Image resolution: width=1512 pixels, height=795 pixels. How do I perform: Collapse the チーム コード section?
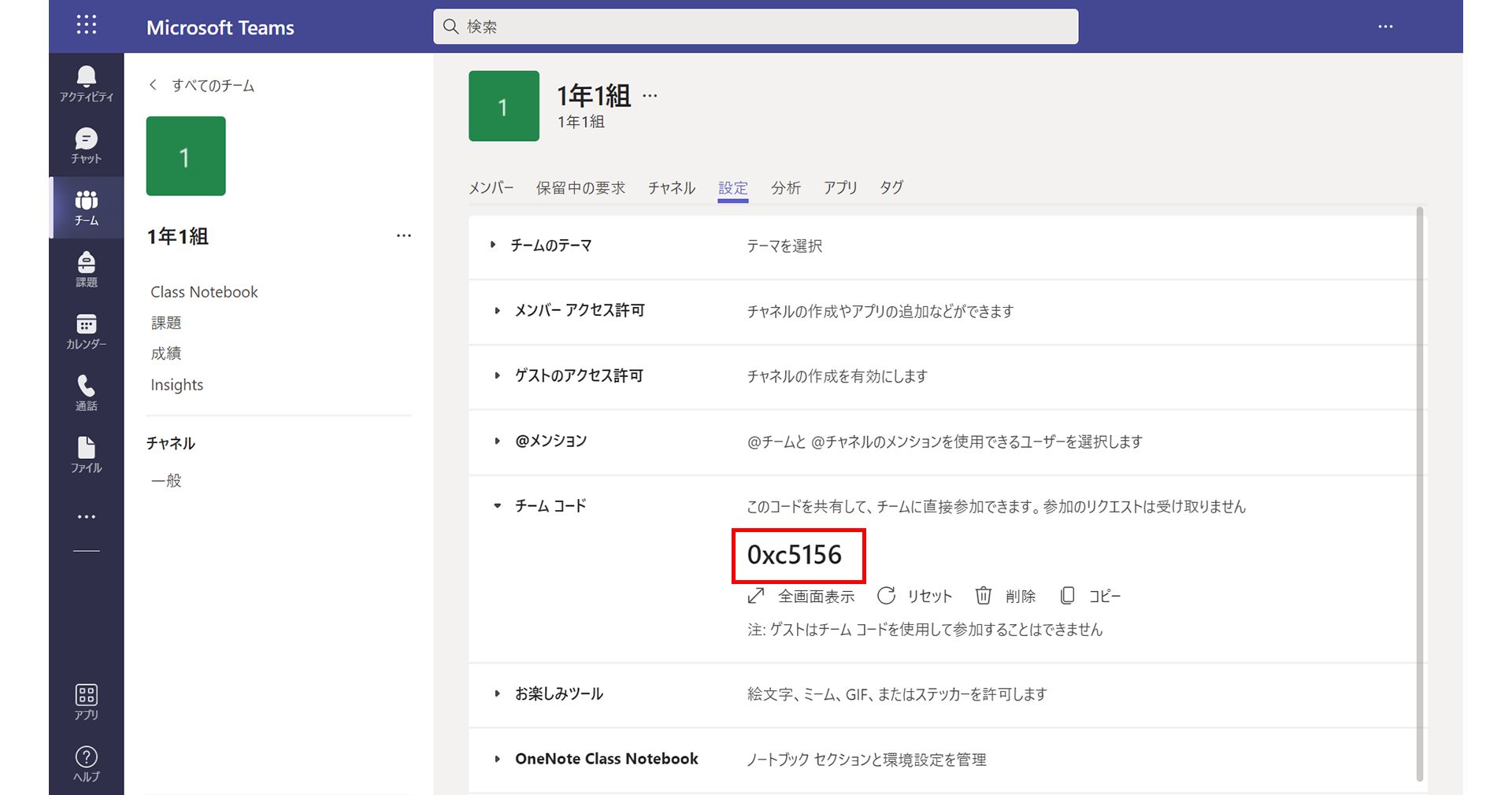click(x=497, y=506)
